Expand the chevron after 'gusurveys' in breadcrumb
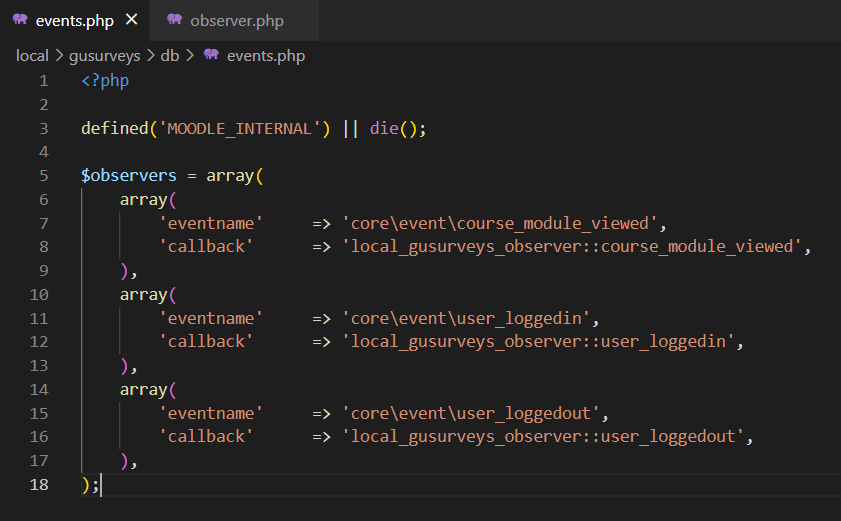 click(151, 55)
